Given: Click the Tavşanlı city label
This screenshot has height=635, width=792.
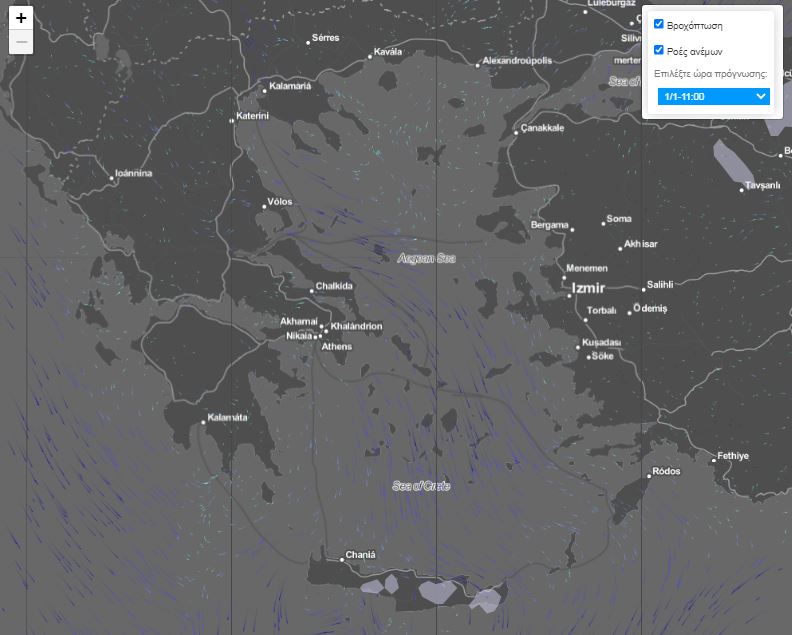Looking at the screenshot, I should pyautogui.click(x=763, y=185).
